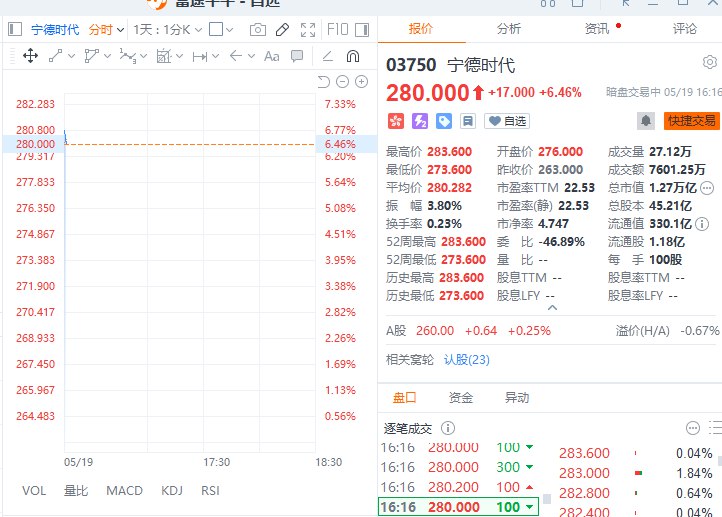The image size is (722, 517).
Task: Expand the wave line tool dropdown arrow
Action: pyautogui.click(x=143, y=56)
